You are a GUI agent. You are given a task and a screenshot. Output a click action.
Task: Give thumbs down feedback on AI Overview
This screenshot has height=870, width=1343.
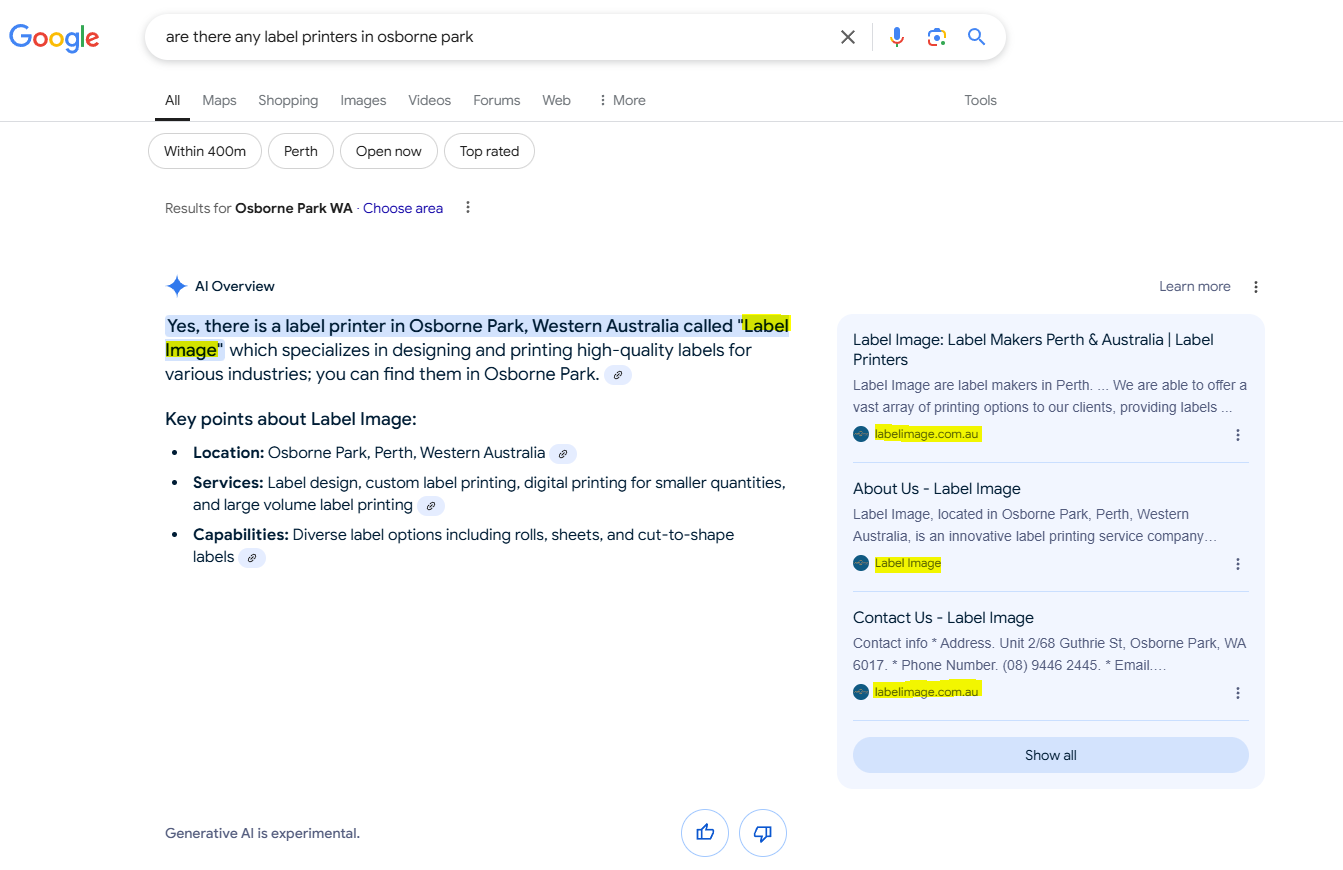pos(763,832)
